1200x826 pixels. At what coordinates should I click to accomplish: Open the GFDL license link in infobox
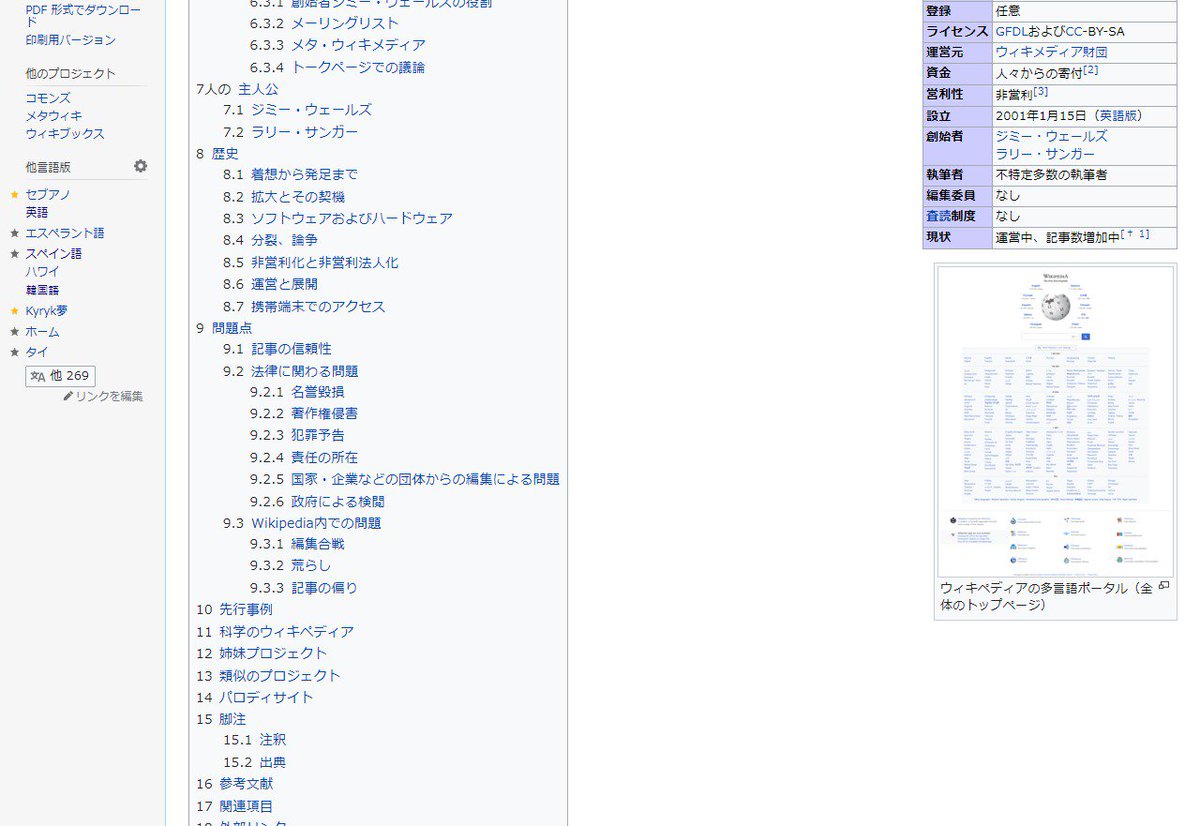pyautogui.click(x=1012, y=31)
